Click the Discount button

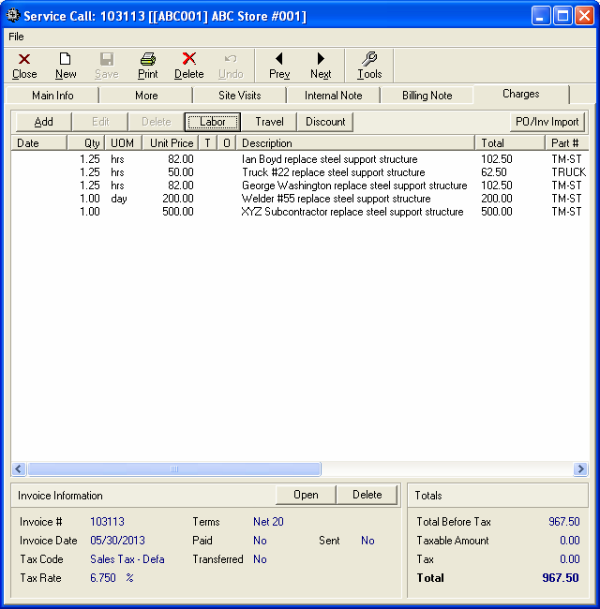click(x=325, y=122)
